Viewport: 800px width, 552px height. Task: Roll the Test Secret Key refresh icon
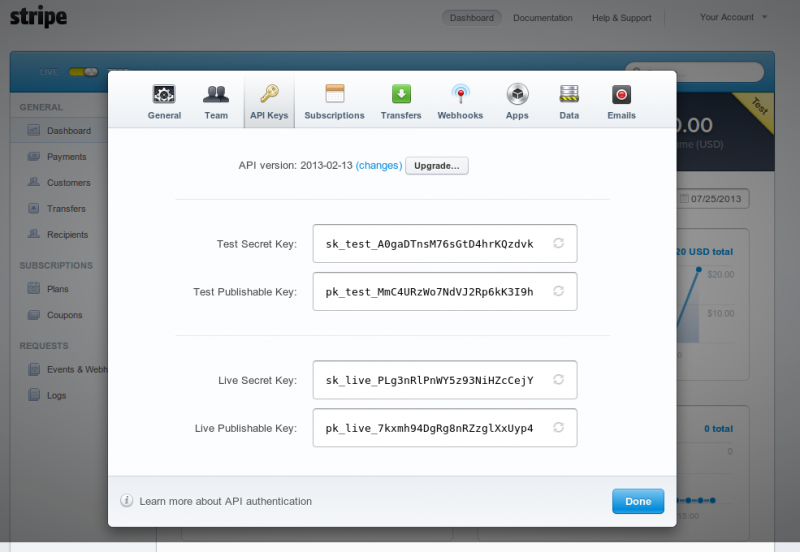point(558,243)
